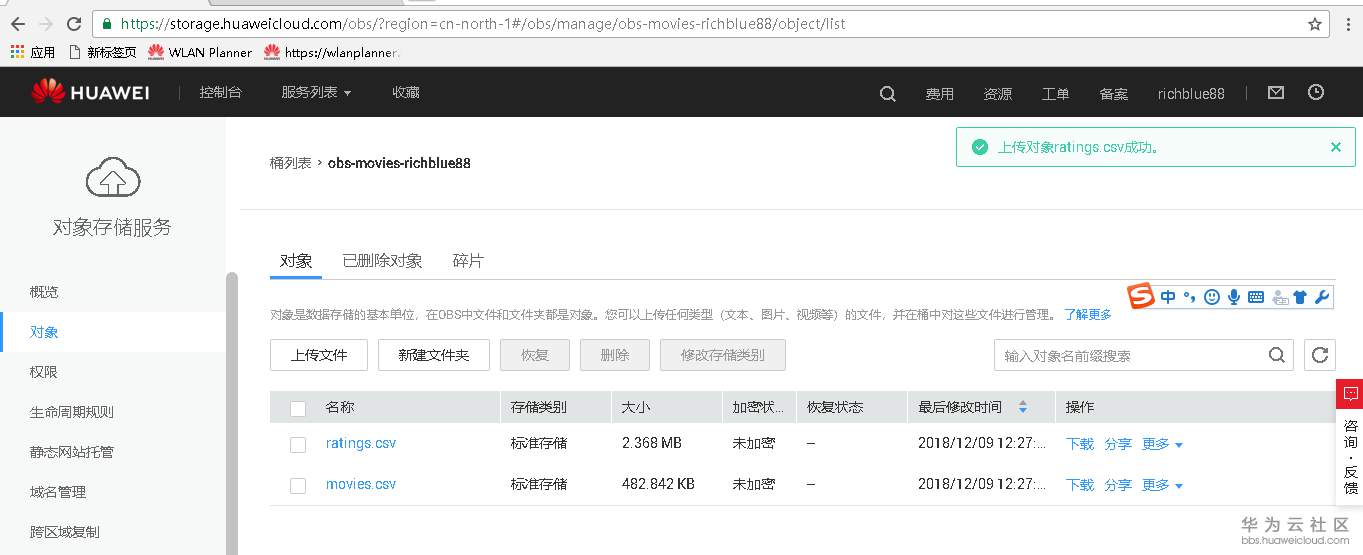1363x555 pixels.
Task: Click the browser forward arrow
Action: tap(46, 23)
